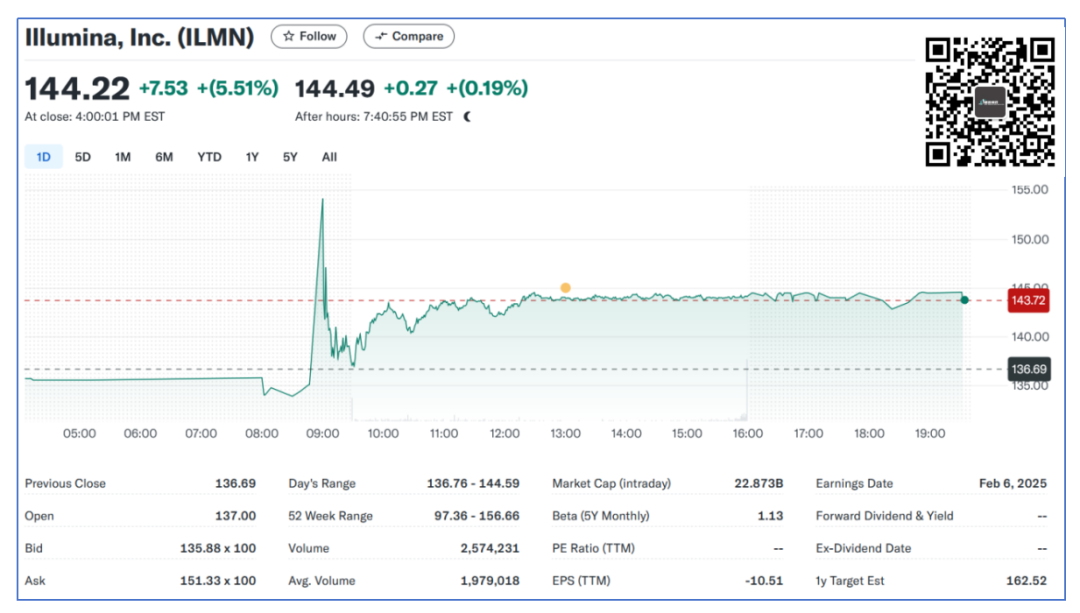Click the red 143.72 price label
The width and height of the screenshot is (1080, 613).
tap(1028, 300)
